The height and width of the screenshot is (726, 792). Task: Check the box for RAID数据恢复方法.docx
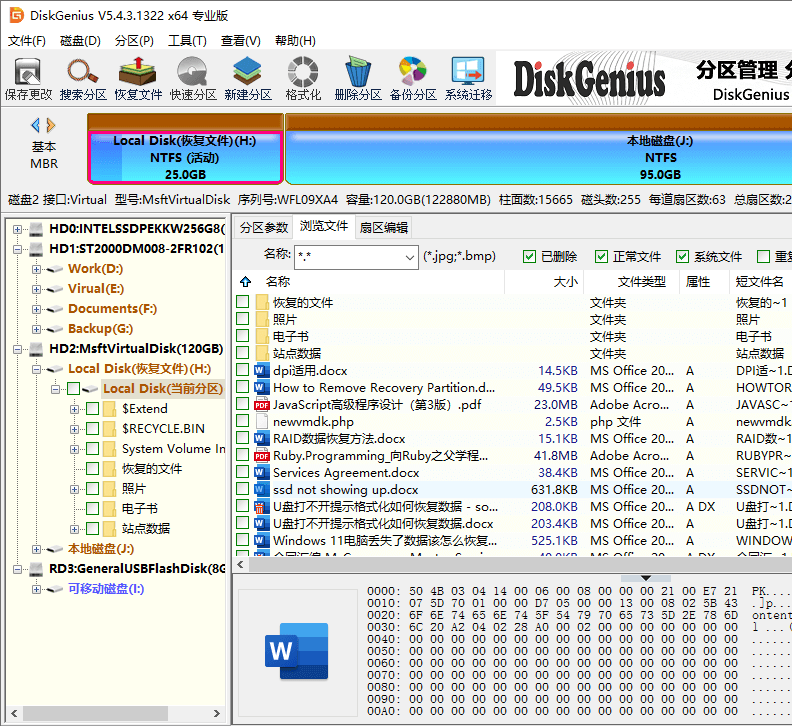(242, 438)
